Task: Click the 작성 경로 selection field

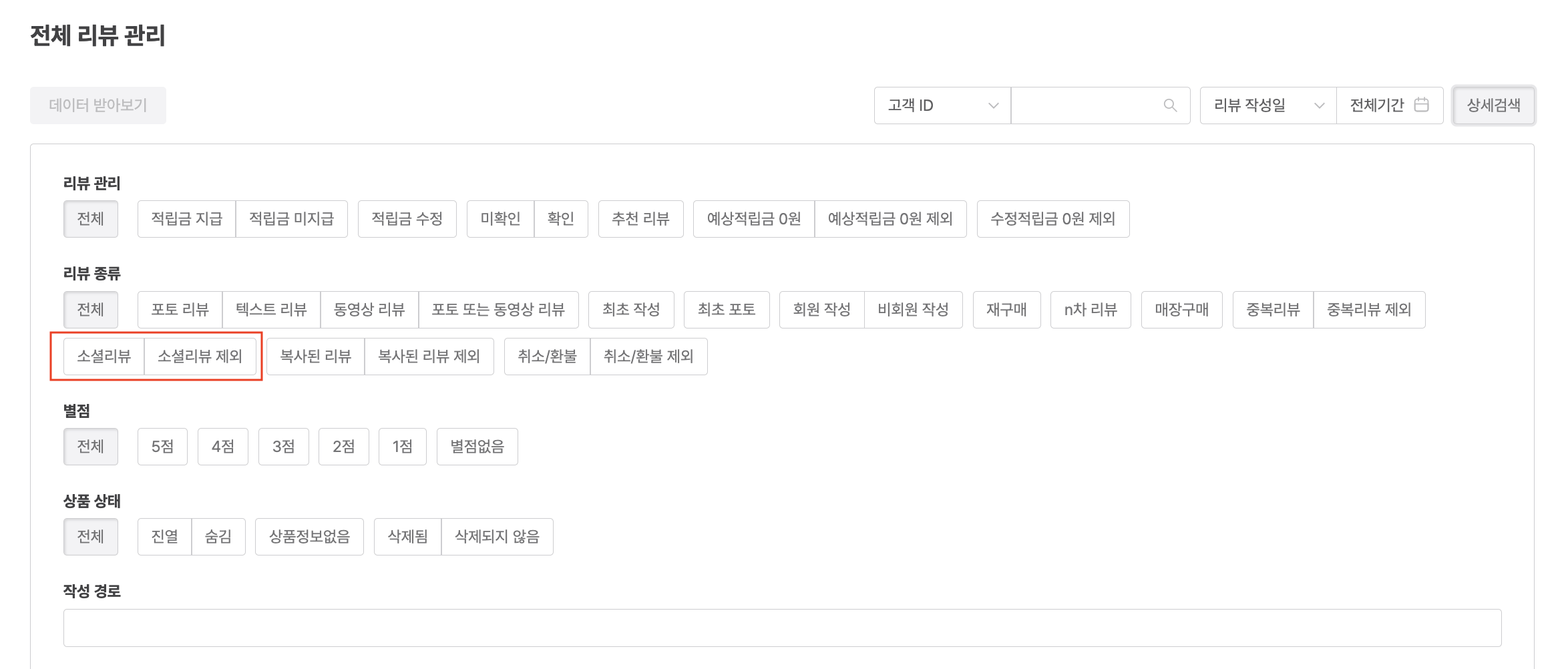Action: (781, 628)
